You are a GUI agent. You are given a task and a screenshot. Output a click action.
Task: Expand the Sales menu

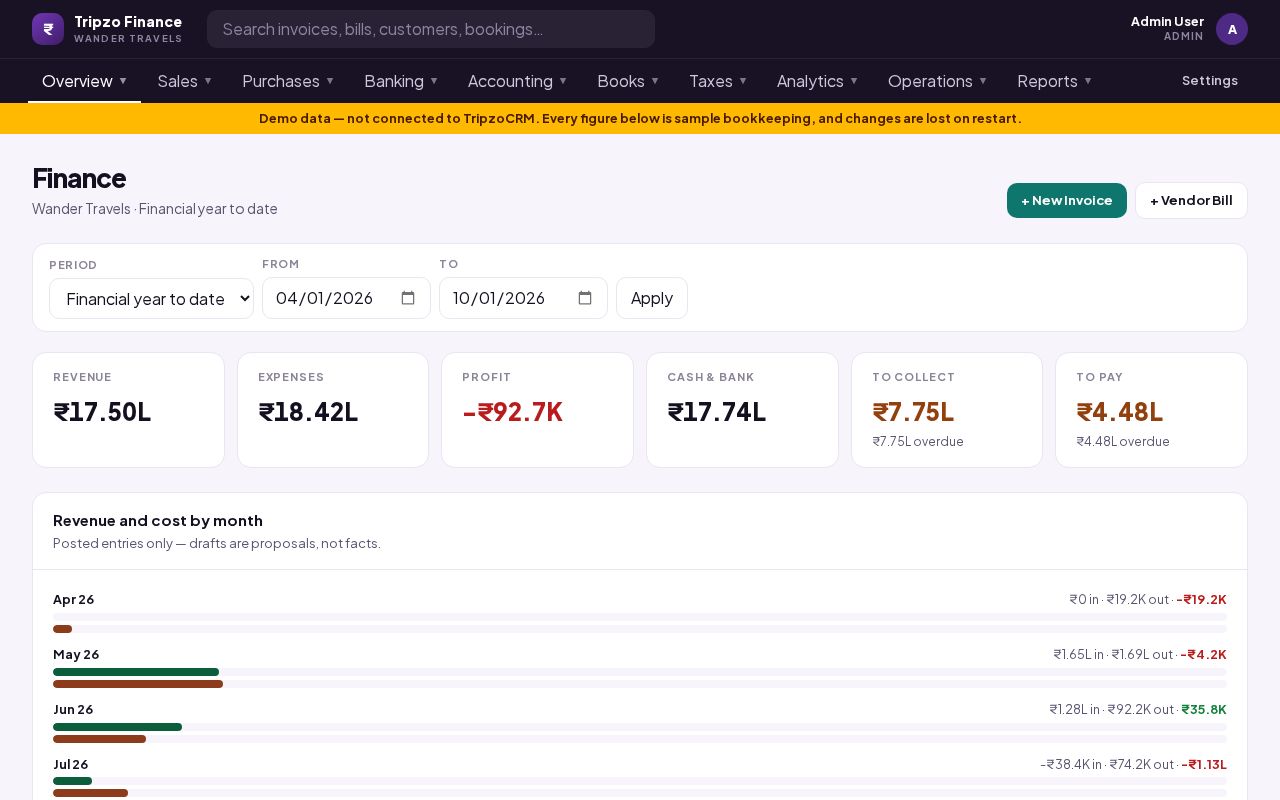click(x=185, y=81)
